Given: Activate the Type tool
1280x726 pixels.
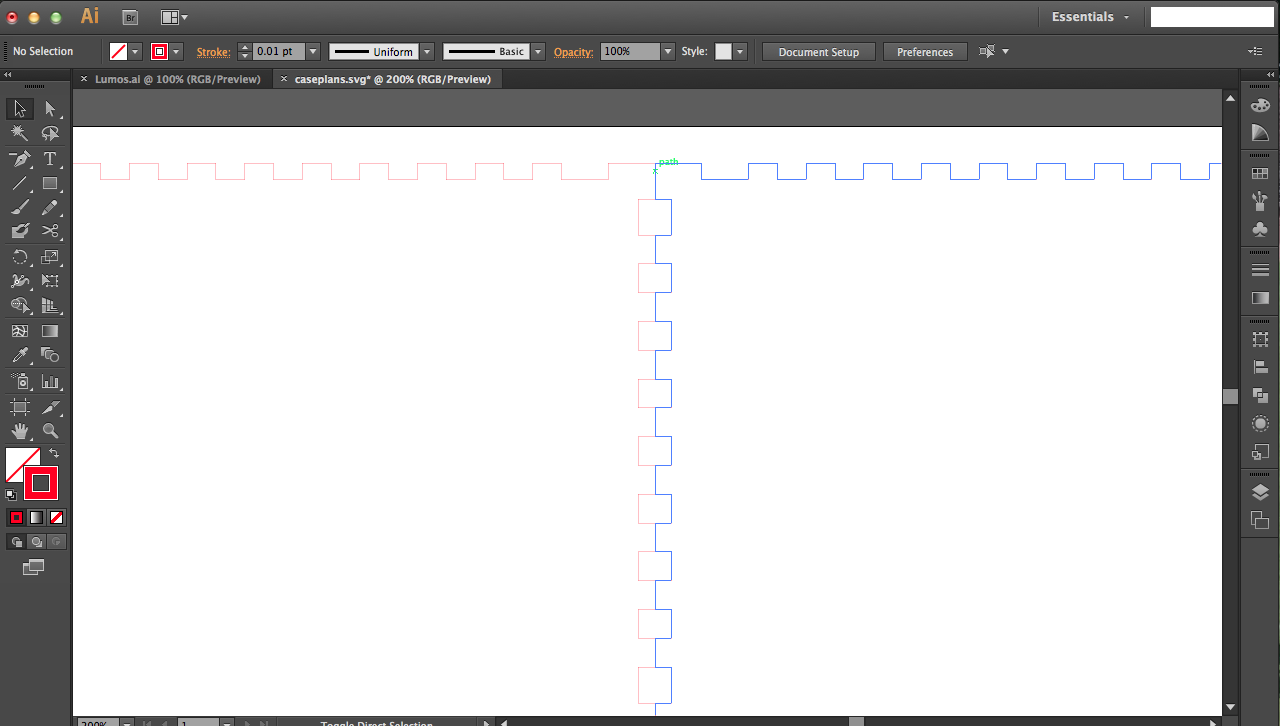Looking at the screenshot, I should click(50, 158).
